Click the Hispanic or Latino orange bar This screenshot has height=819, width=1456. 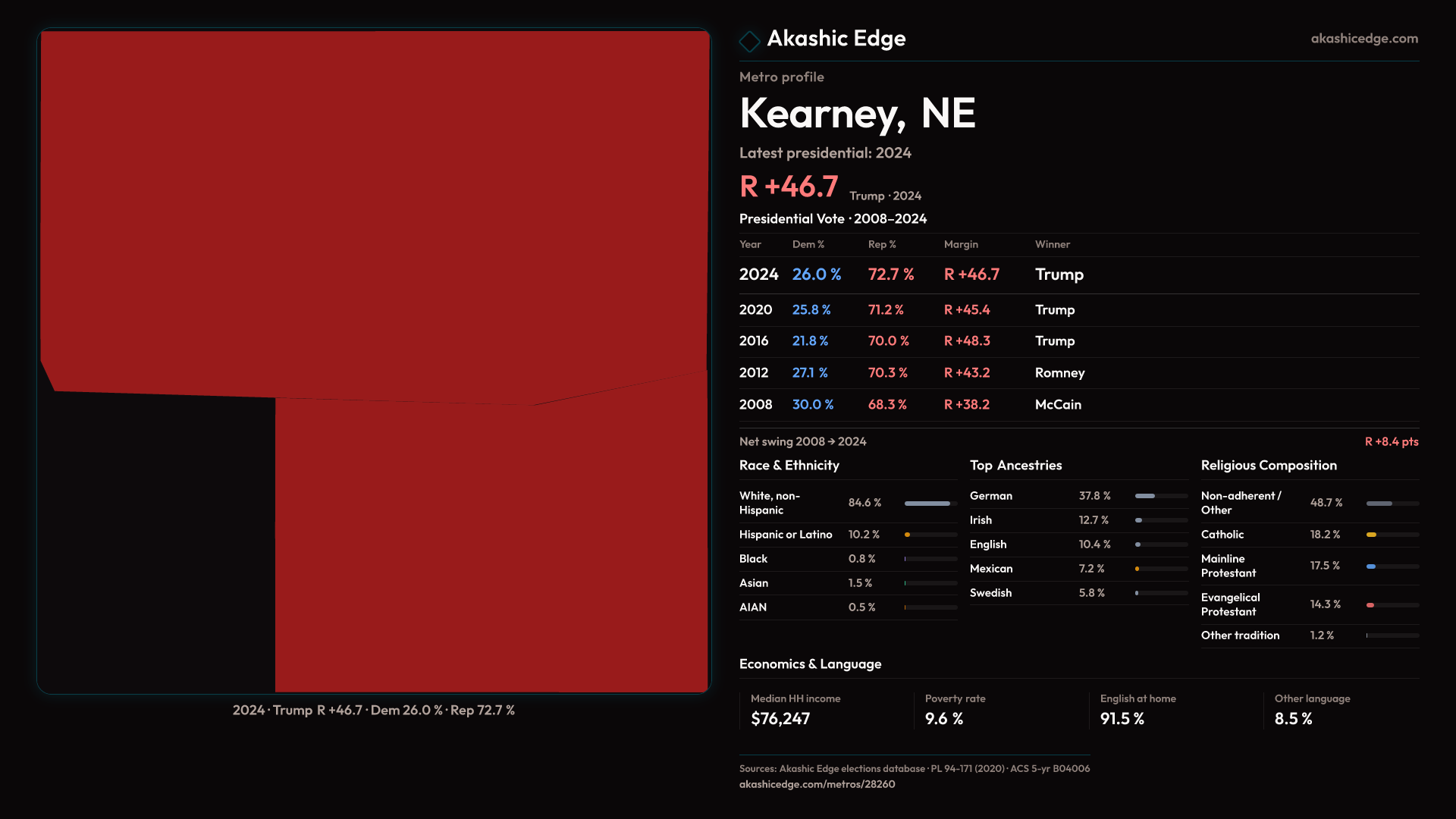click(908, 535)
